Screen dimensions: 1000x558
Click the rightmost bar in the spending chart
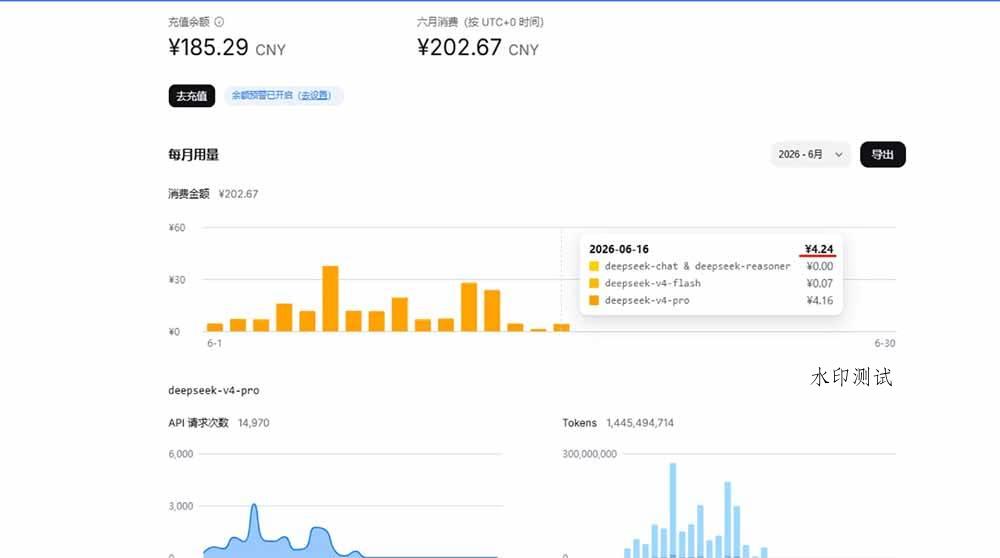(561, 328)
